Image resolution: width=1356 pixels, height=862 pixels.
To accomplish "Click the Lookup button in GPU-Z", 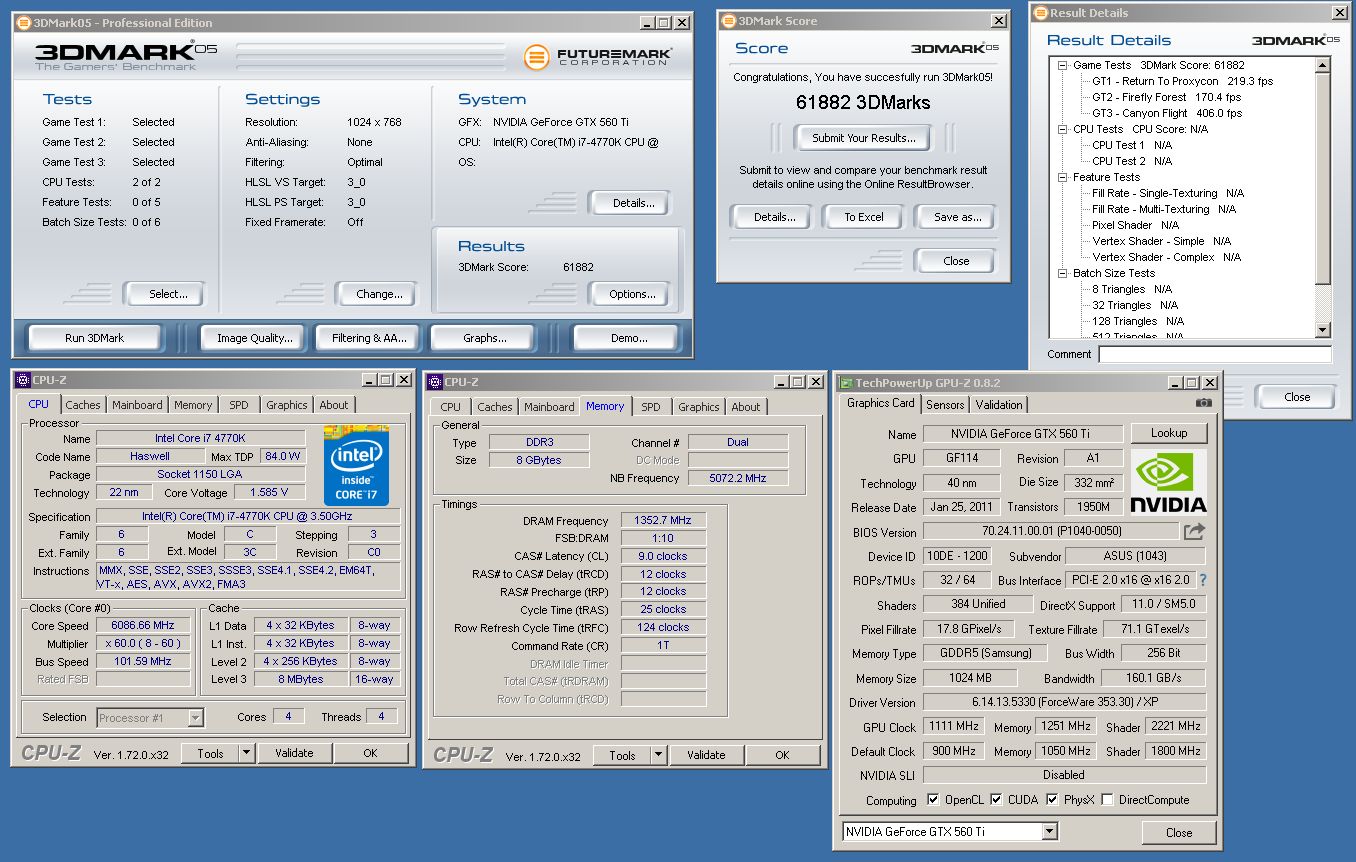I will click(x=1169, y=433).
